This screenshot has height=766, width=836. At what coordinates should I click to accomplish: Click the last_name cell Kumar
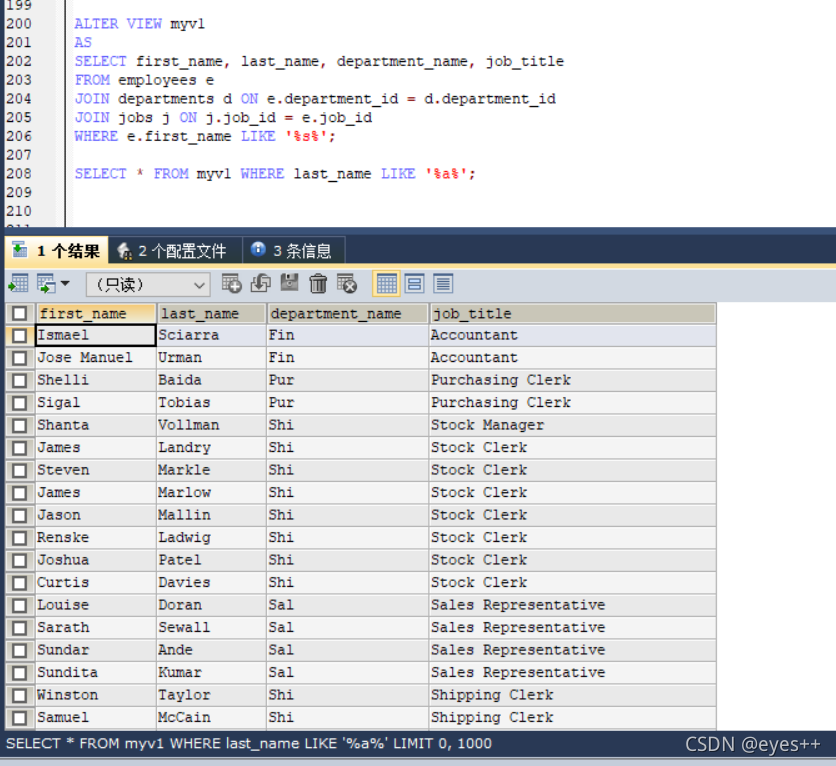211,673
